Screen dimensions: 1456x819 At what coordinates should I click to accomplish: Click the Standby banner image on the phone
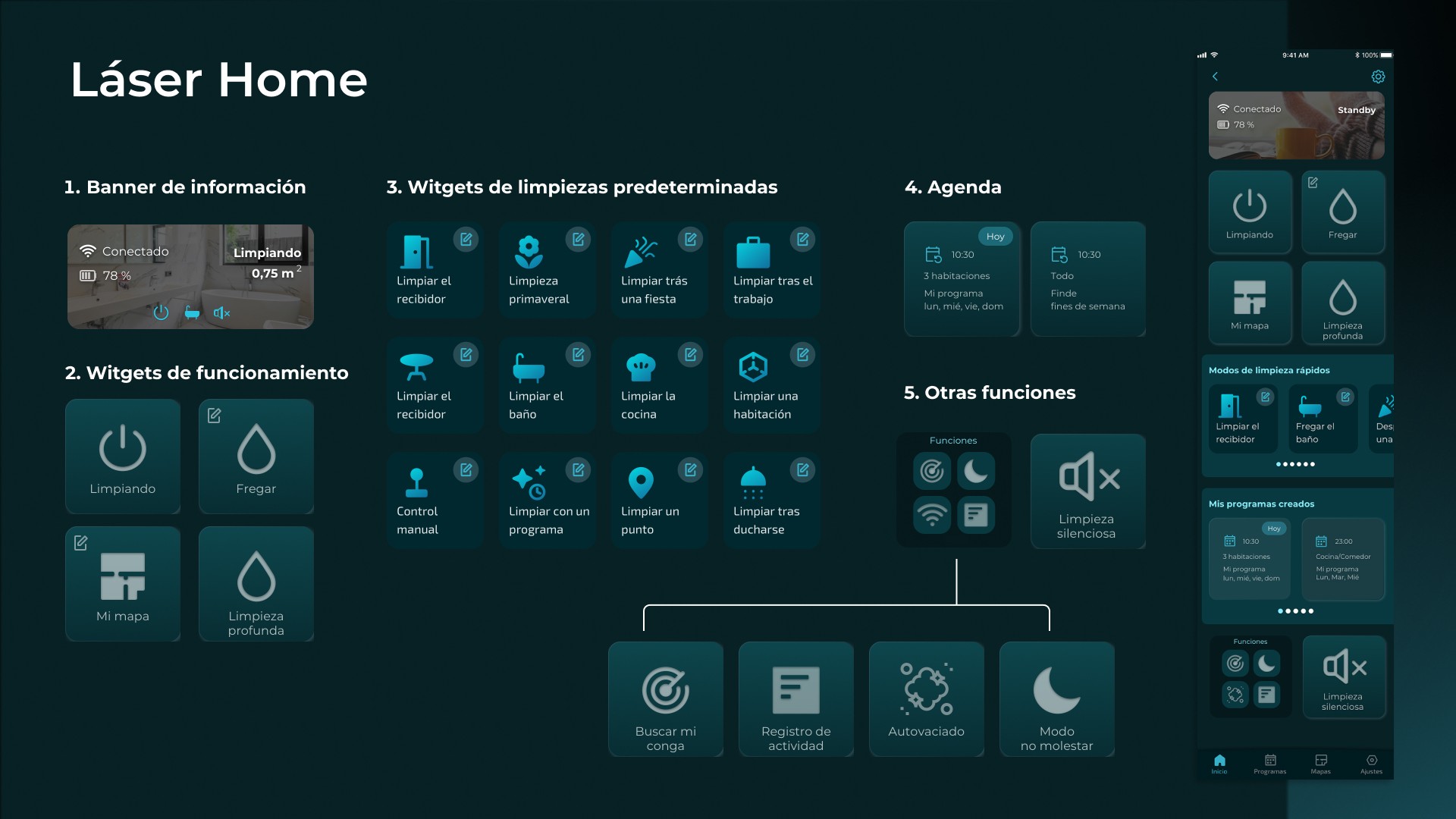(1297, 125)
